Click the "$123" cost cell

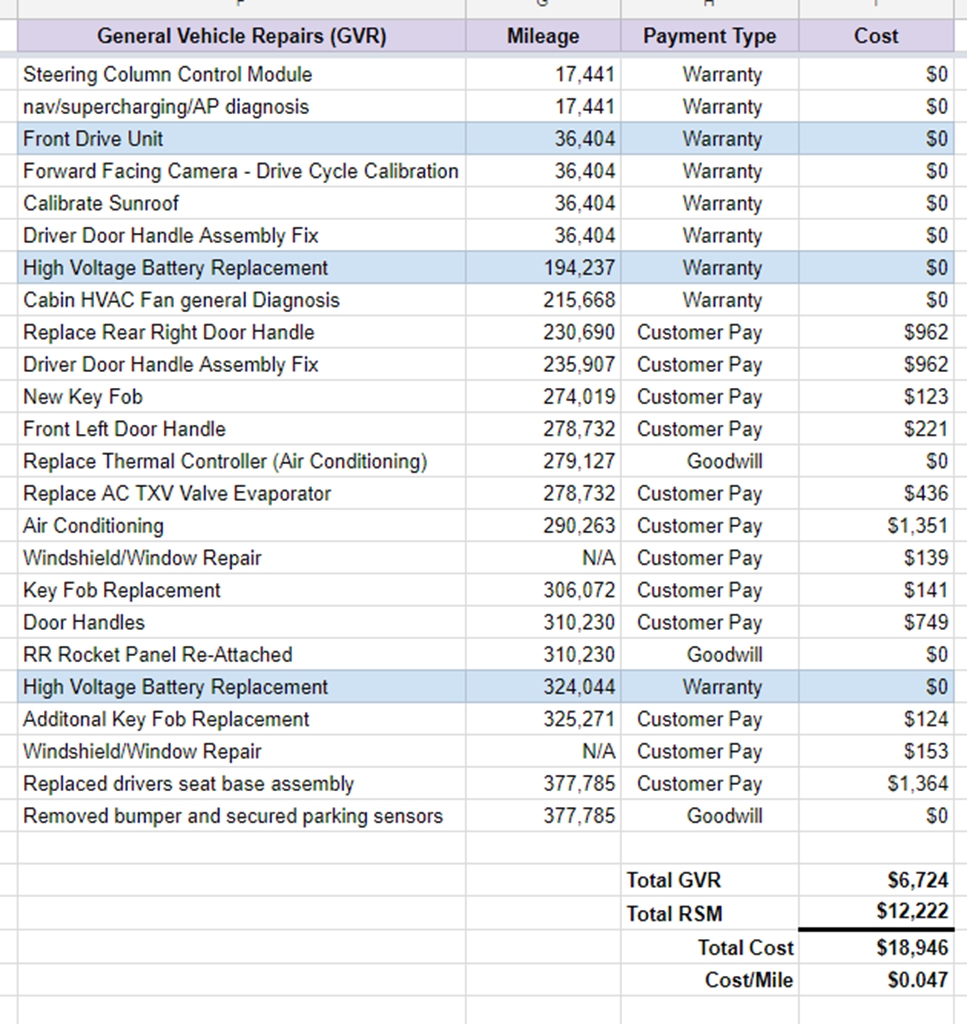click(x=876, y=396)
